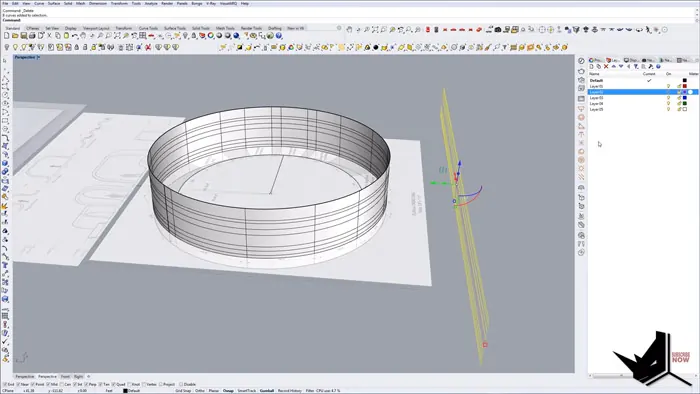Click the blue color swatch of Layer 03

[684, 98]
